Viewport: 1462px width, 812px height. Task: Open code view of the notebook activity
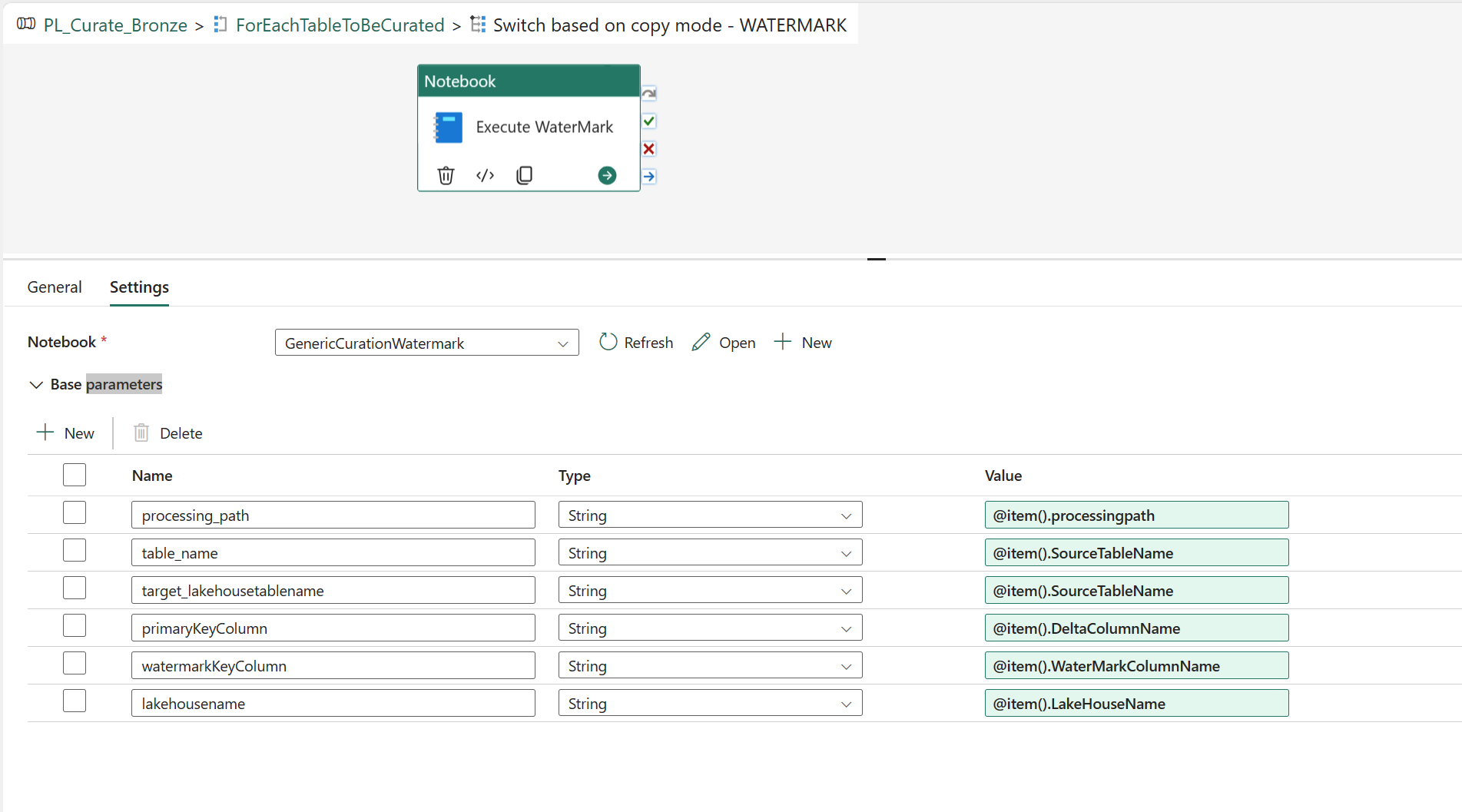coord(485,175)
